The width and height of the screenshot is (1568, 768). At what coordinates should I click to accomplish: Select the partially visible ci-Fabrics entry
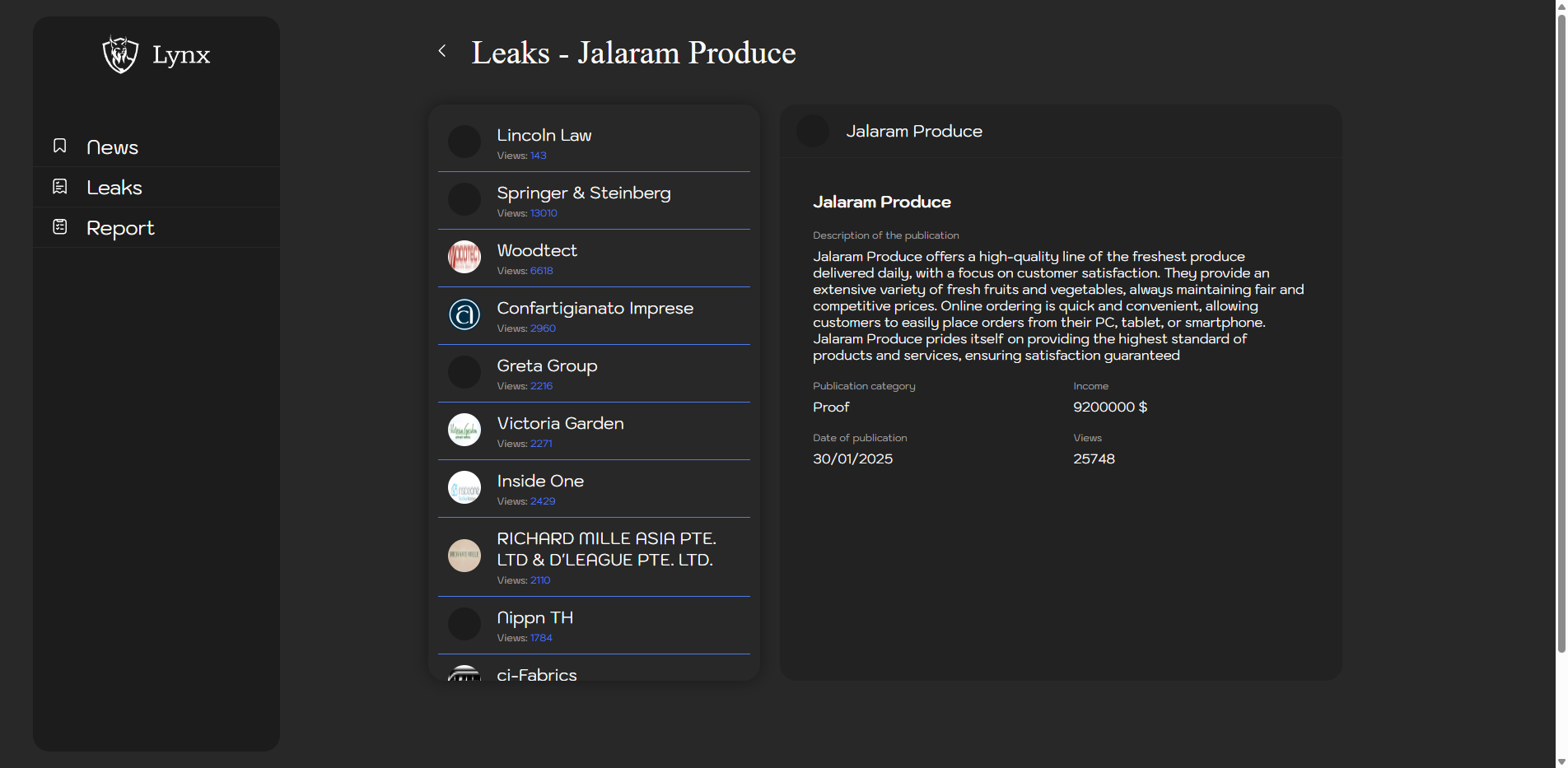[536, 674]
